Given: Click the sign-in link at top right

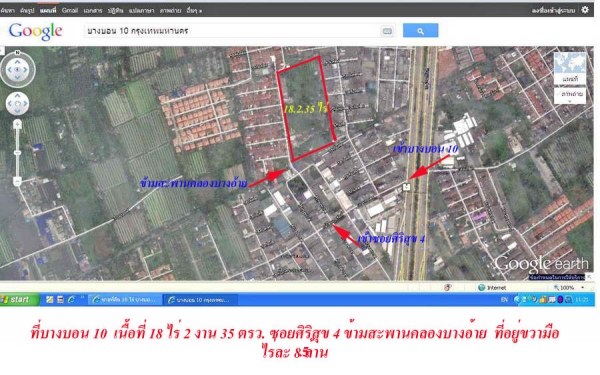Looking at the screenshot, I should pyautogui.click(x=553, y=10).
